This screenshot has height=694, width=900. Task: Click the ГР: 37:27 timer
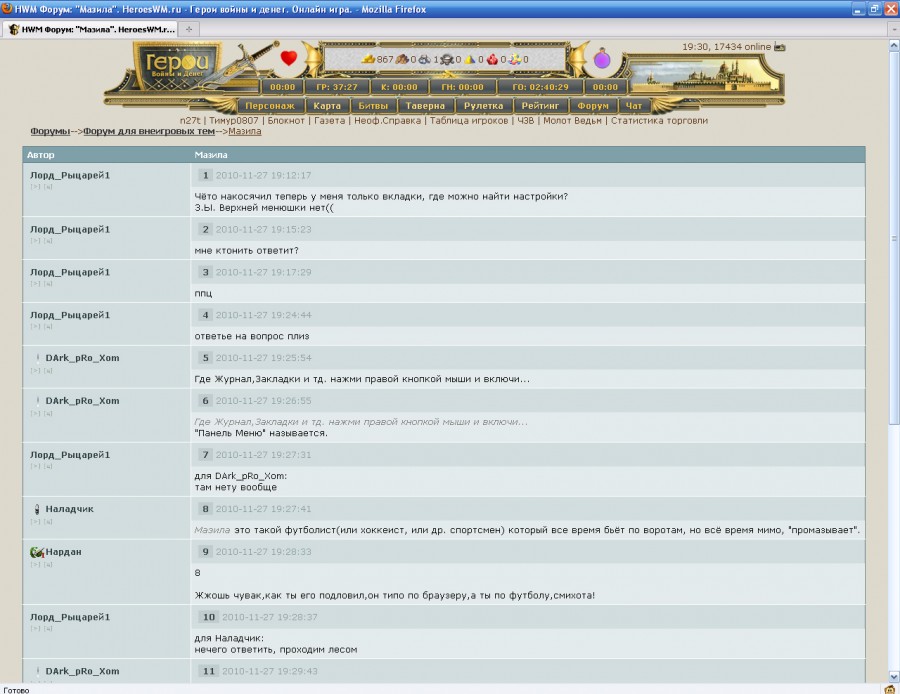click(337, 87)
